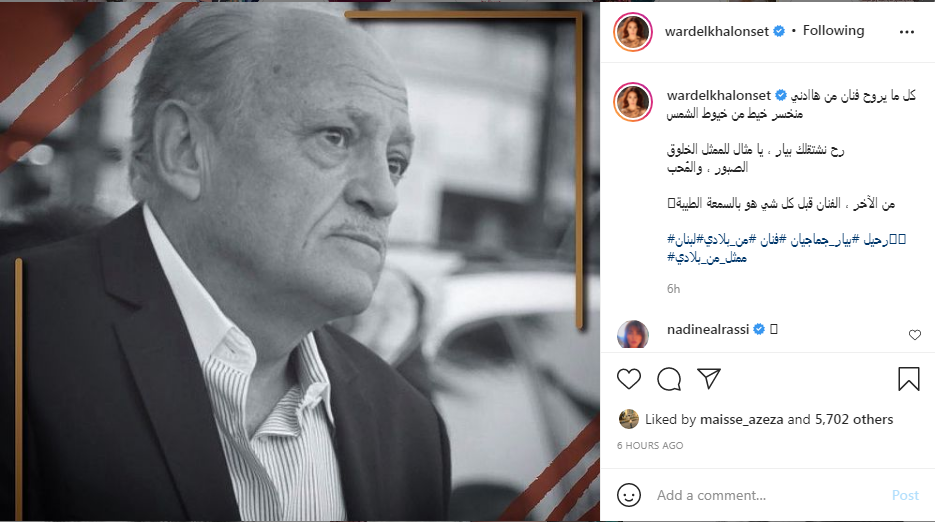Open the 6 HOURS AGO timestamp link
The width and height of the screenshot is (935, 522).
[x=650, y=446]
